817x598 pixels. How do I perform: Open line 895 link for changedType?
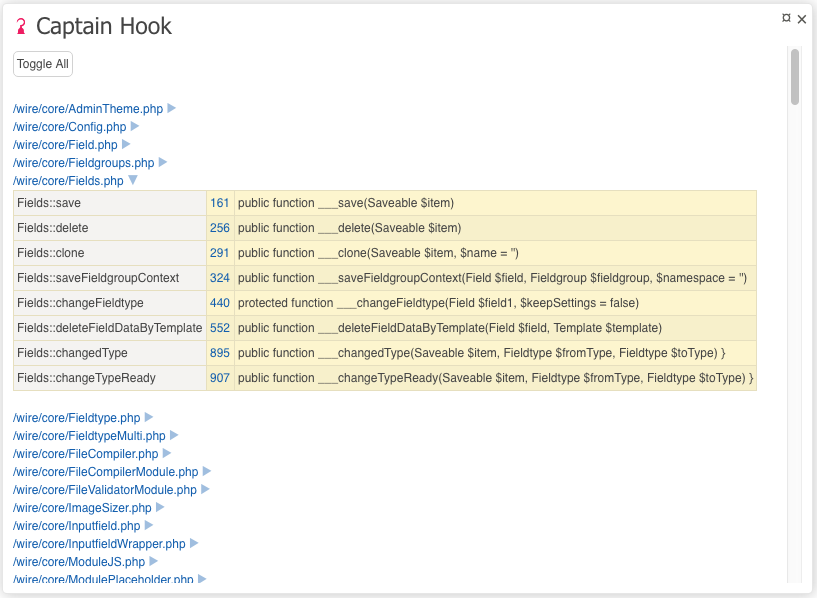[x=220, y=353]
